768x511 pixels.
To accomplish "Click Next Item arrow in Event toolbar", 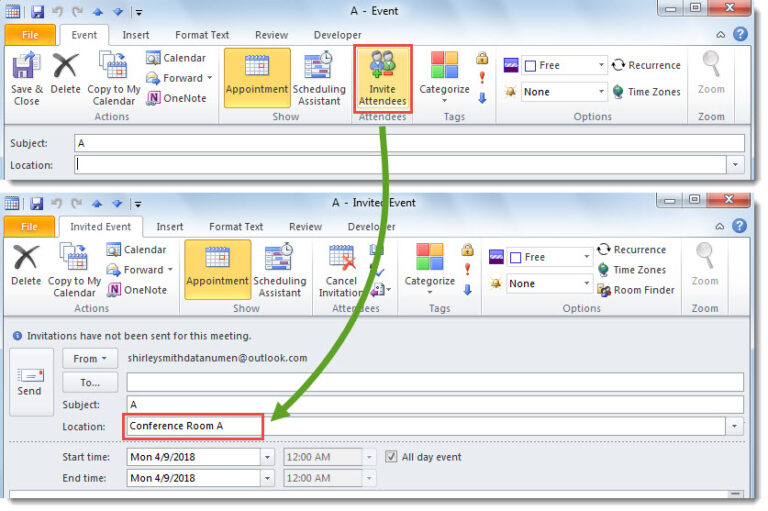I will coord(118,12).
